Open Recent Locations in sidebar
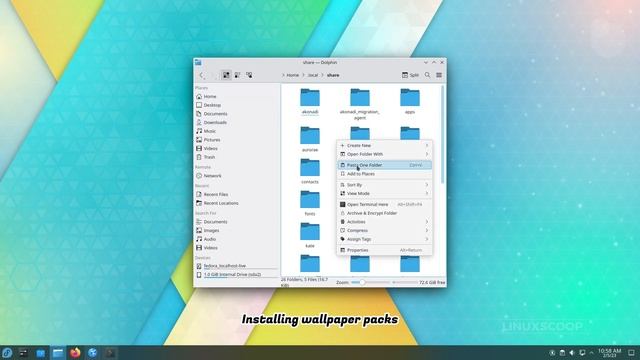Screen dimensions: 640x360 coord(237,203)
